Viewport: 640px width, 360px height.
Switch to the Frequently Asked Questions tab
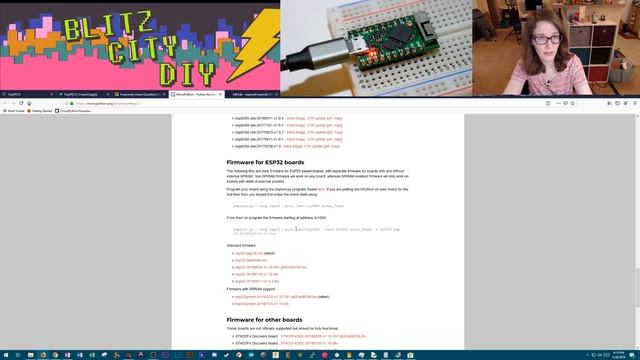click(x=140, y=94)
